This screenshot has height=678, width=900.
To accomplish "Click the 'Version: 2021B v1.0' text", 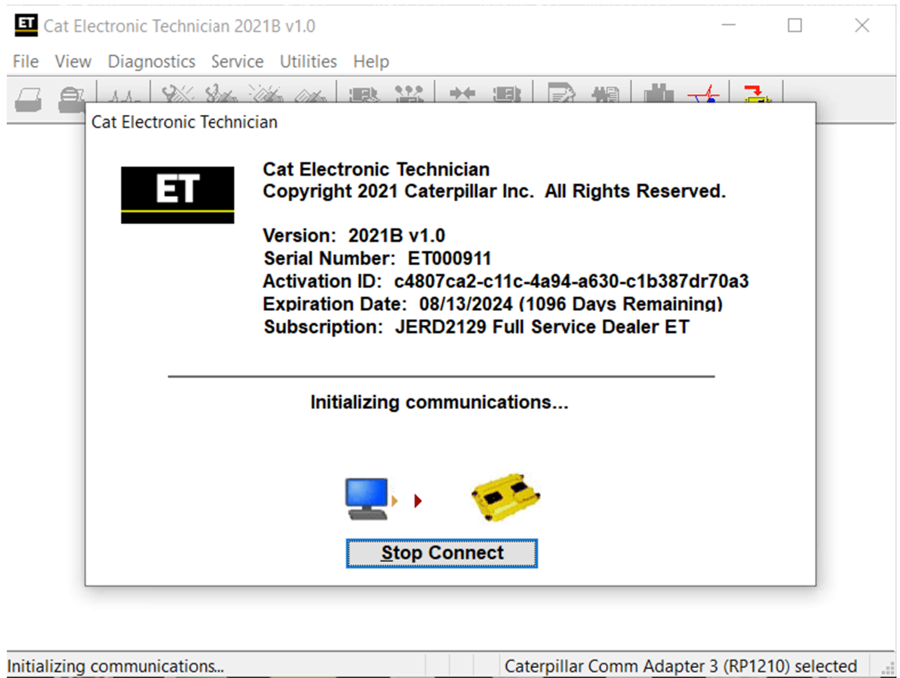I will pos(354,235).
